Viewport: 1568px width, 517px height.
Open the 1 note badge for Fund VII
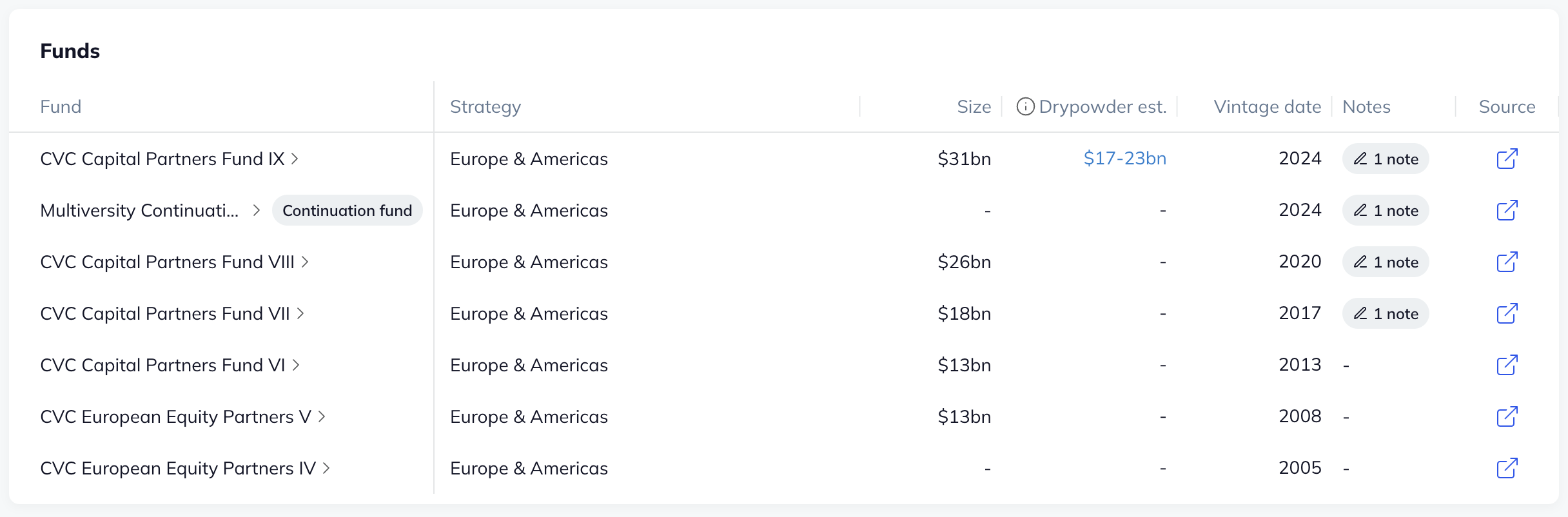click(1386, 313)
